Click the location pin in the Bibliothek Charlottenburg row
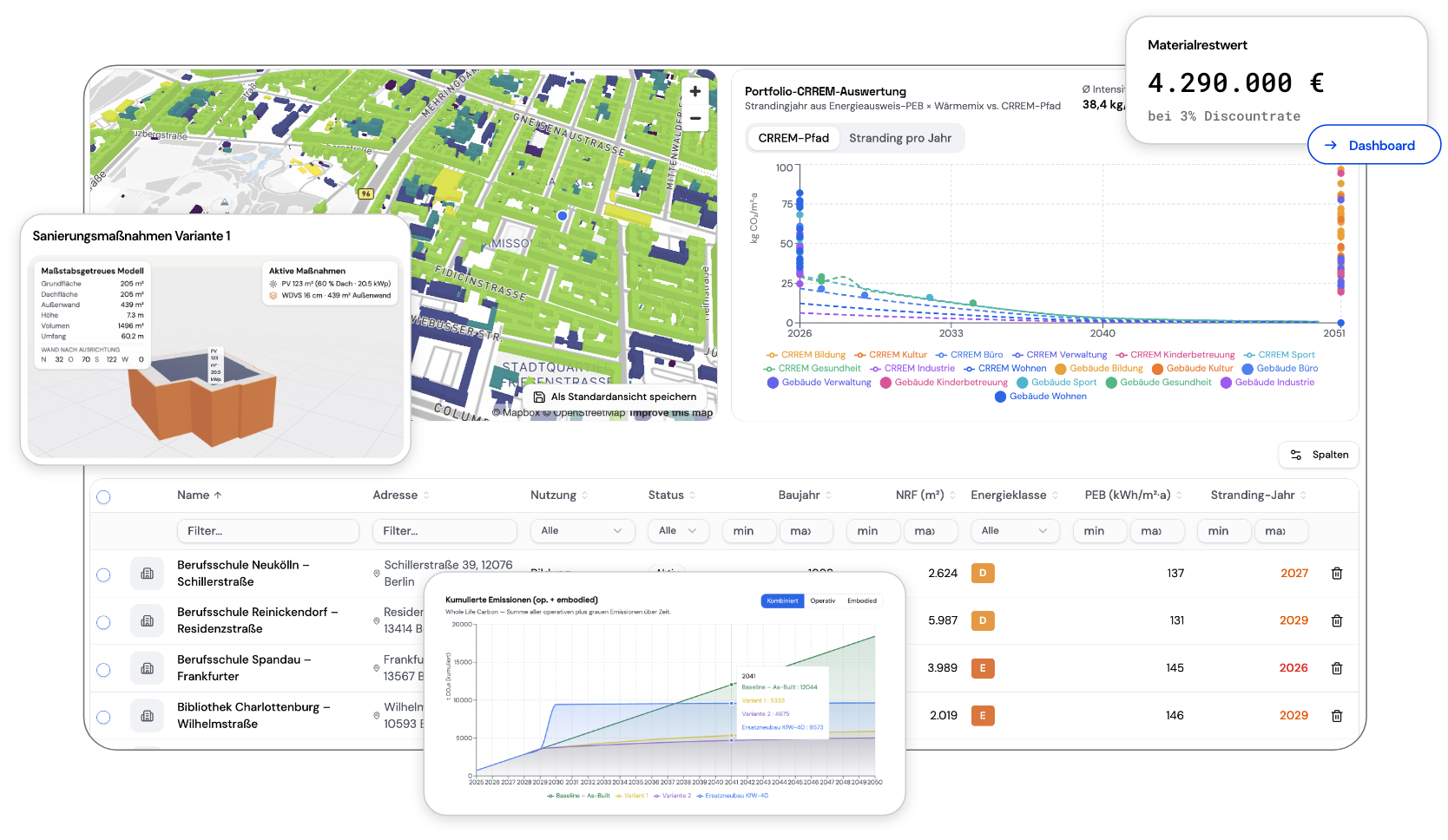Screen dimensions: 1448x840 coord(377,716)
